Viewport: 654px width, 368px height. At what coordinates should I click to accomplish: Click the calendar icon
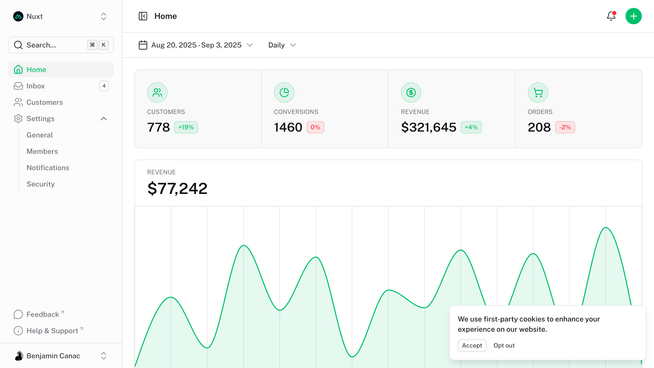(143, 45)
